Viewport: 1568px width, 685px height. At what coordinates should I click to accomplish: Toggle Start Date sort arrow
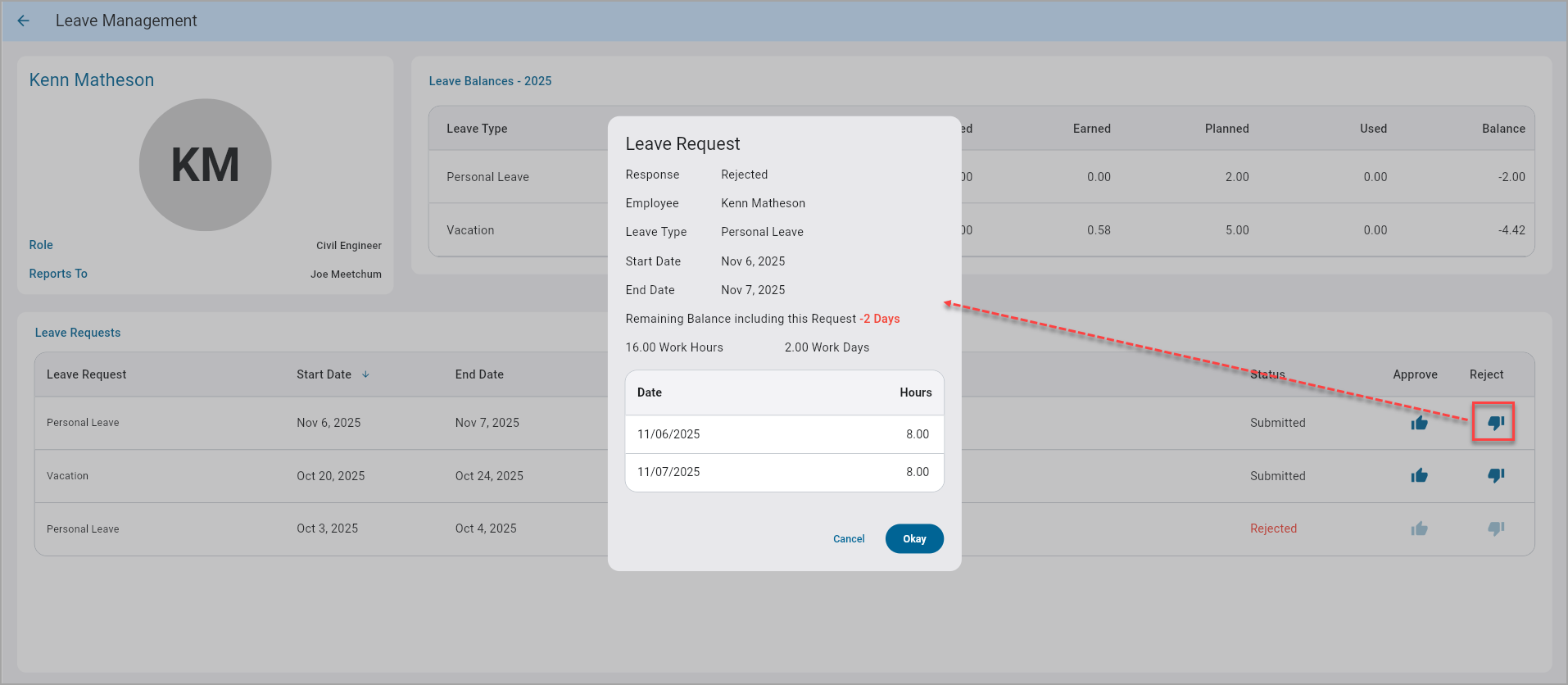click(365, 374)
